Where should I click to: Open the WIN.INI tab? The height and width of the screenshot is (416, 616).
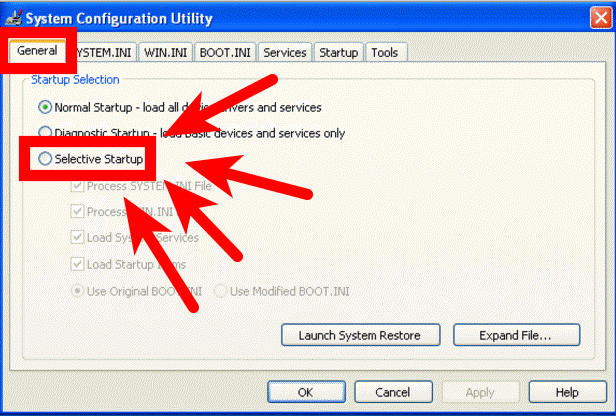pyautogui.click(x=165, y=52)
